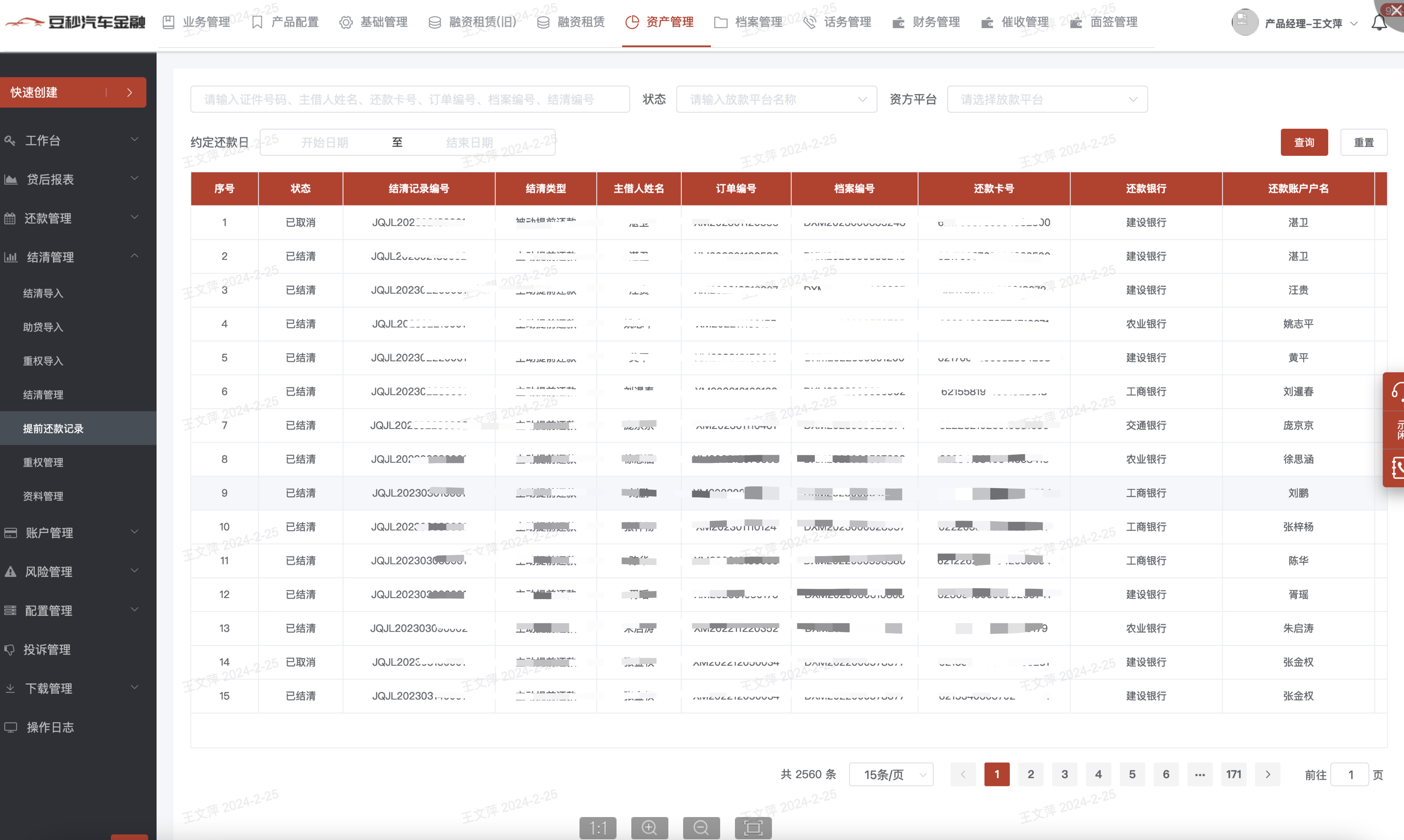Click the 开始日期 start date field
This screenshot has width=1404, height=840.
tap(325, 142)
